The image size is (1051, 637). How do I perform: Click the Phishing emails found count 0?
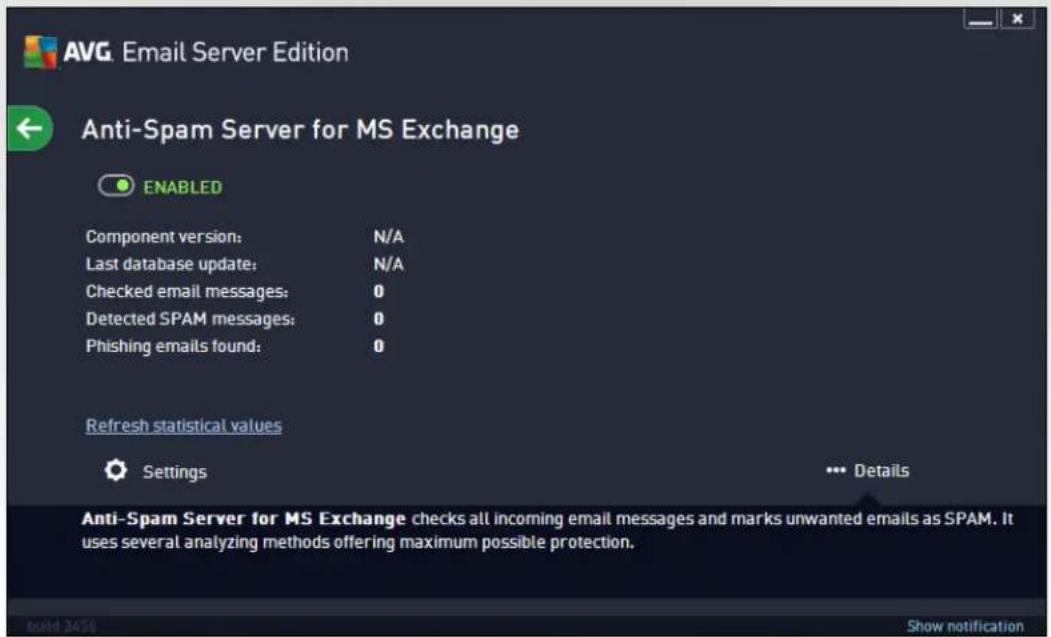pos(379,347)
